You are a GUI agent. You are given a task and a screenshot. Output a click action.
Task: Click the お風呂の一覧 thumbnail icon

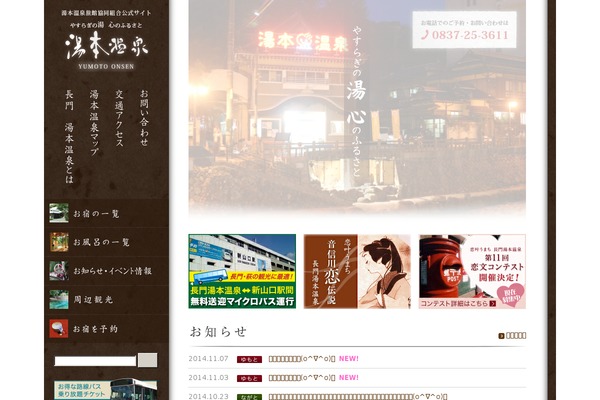point(59,242)
